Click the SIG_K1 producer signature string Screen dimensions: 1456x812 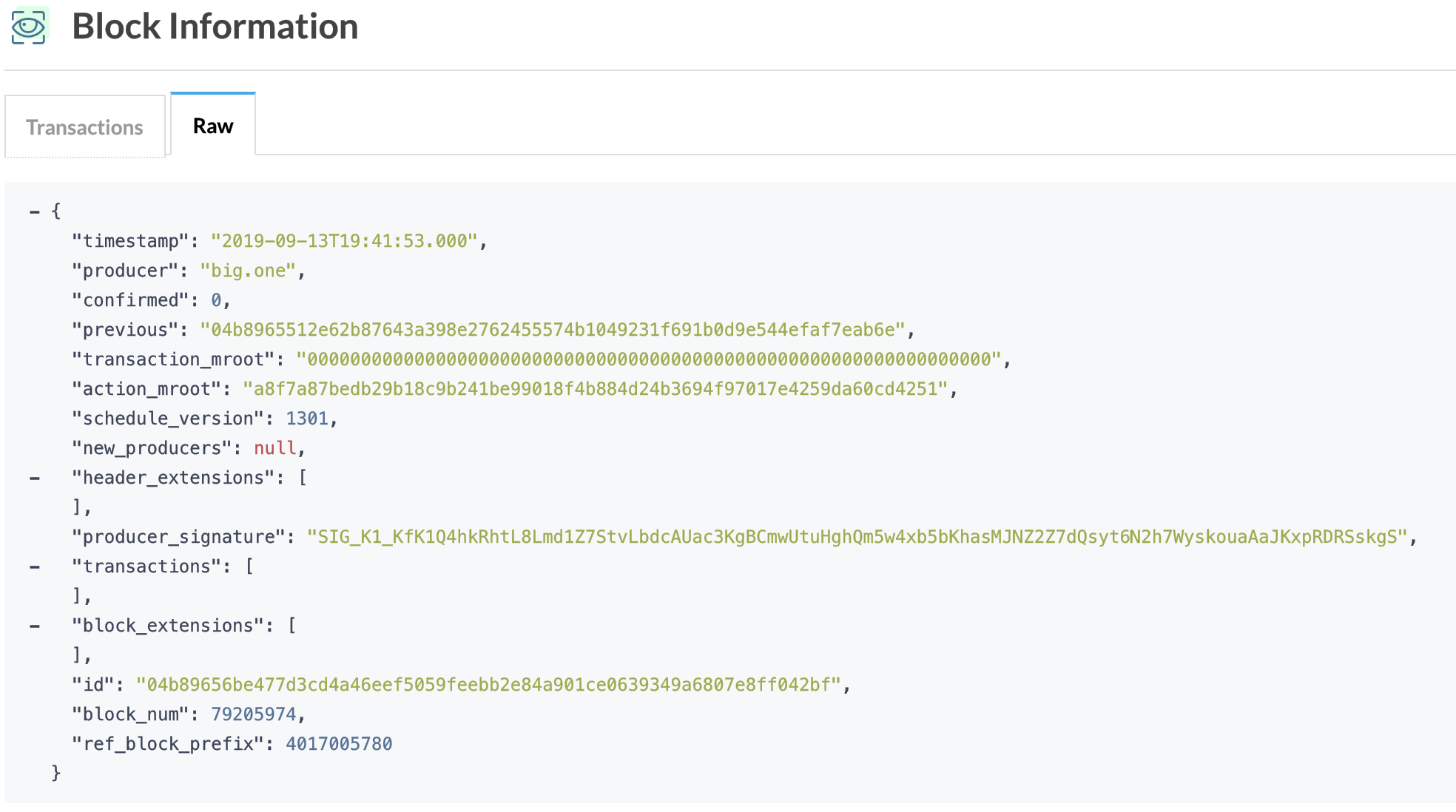click(857, 537)
